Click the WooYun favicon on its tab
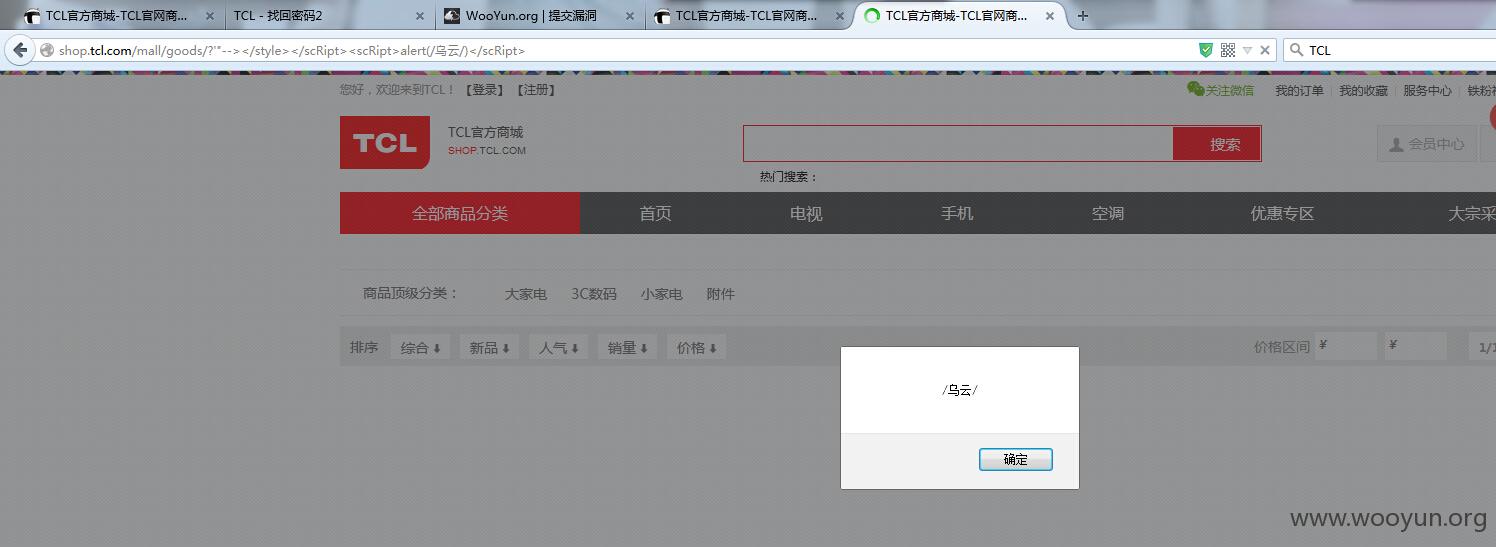Viewport: 1496px width, 547px height. pos(452,16)
